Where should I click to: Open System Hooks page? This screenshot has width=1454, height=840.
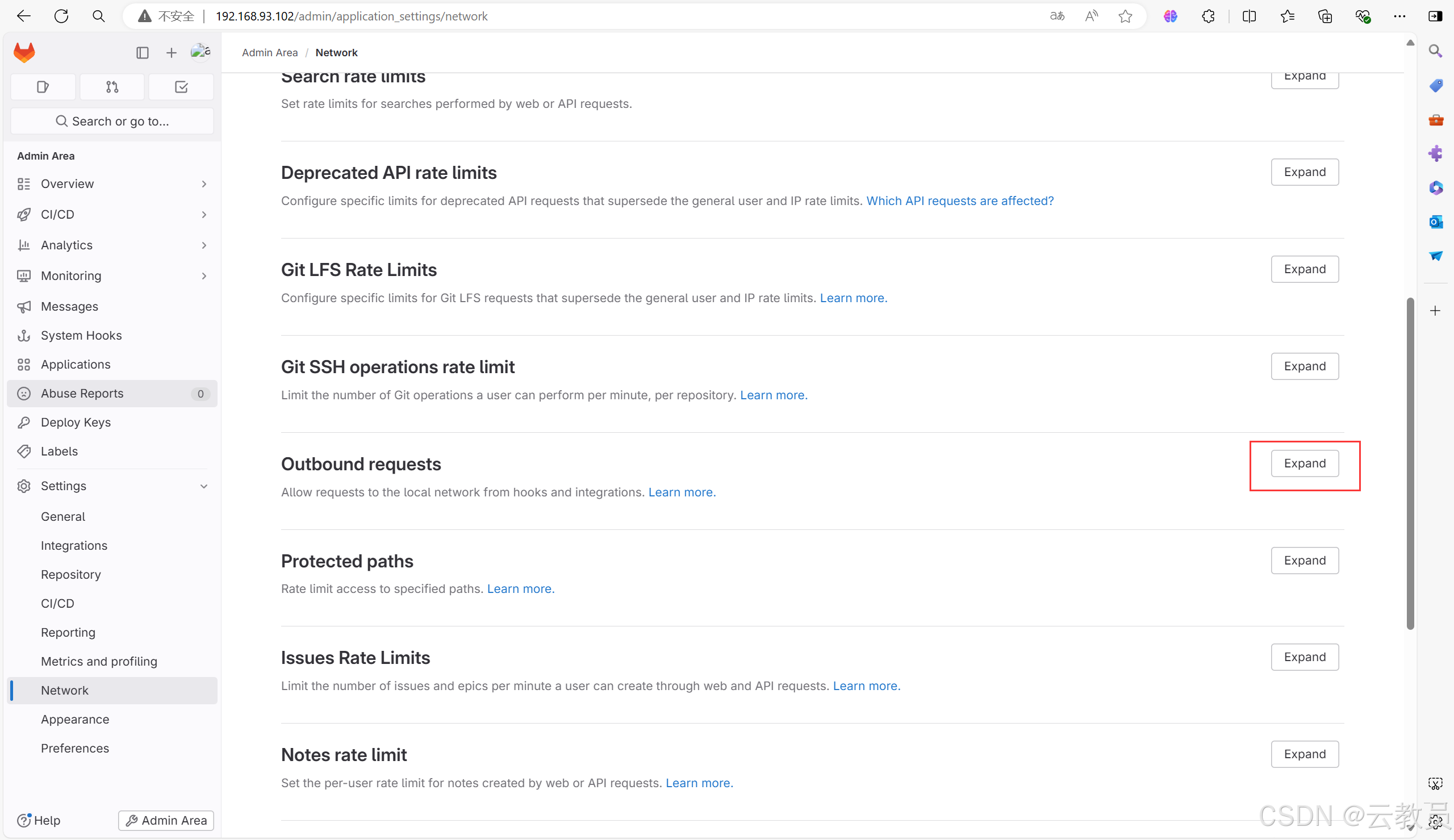click(112, 335)
